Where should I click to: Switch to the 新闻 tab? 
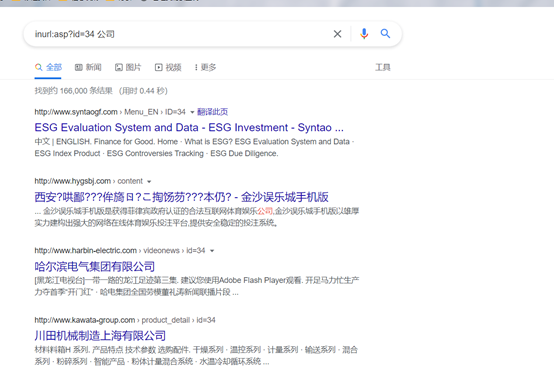88,67
